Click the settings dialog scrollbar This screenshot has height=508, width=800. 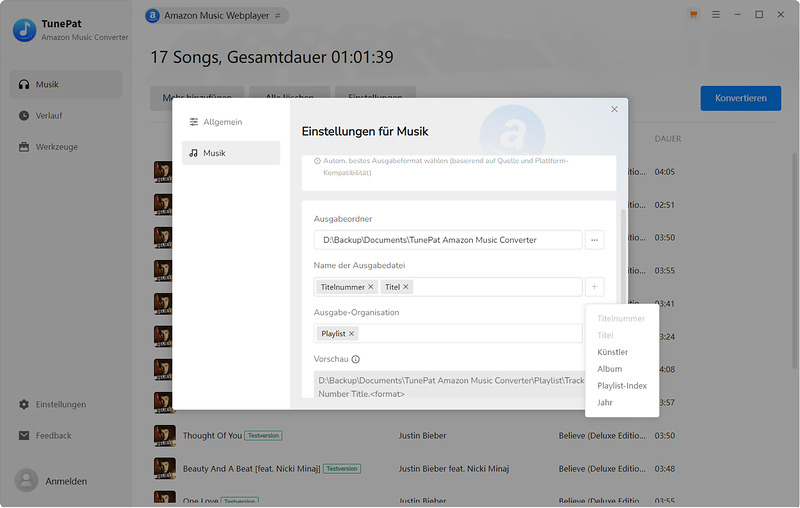[623, 255]
